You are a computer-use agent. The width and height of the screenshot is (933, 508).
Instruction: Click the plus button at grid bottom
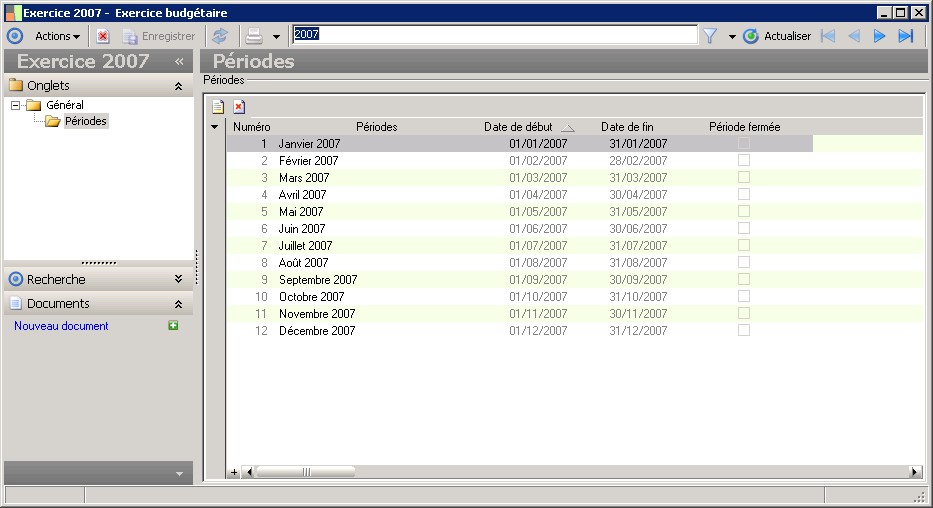click(234, 472)
